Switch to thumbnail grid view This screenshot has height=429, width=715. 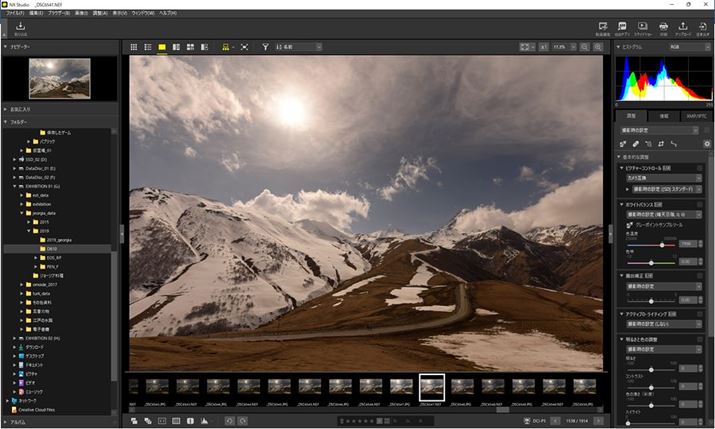click(x=135, y=47)
